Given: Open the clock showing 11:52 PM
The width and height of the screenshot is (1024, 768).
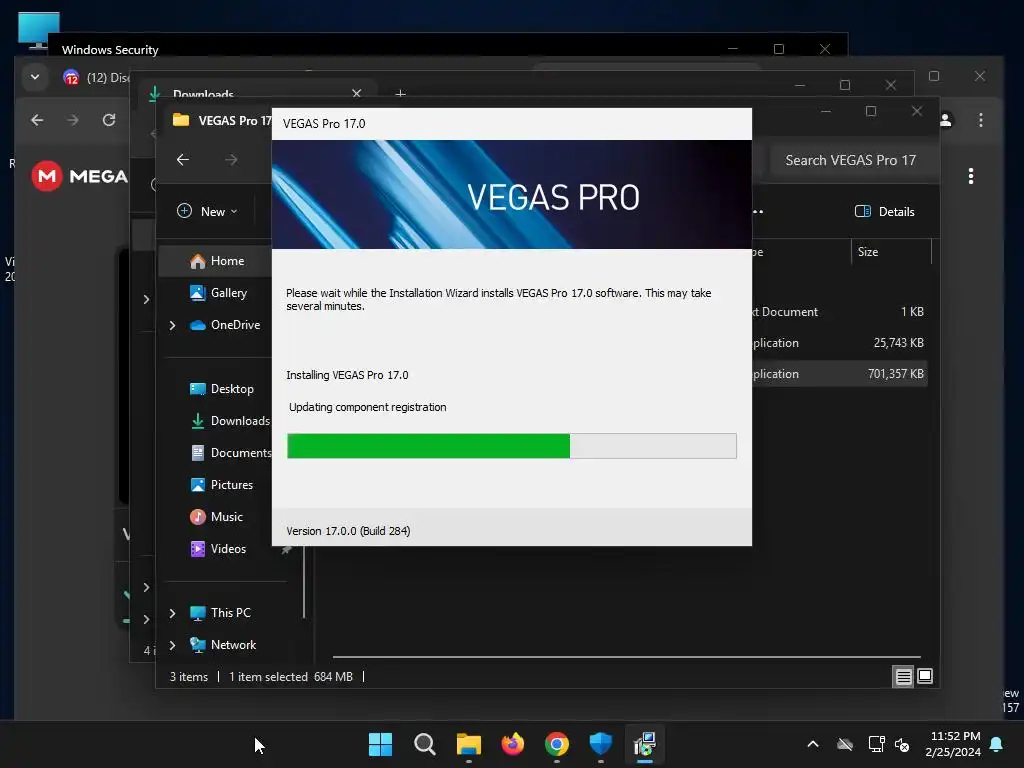Looking at the screenshot, I should 953,744.
